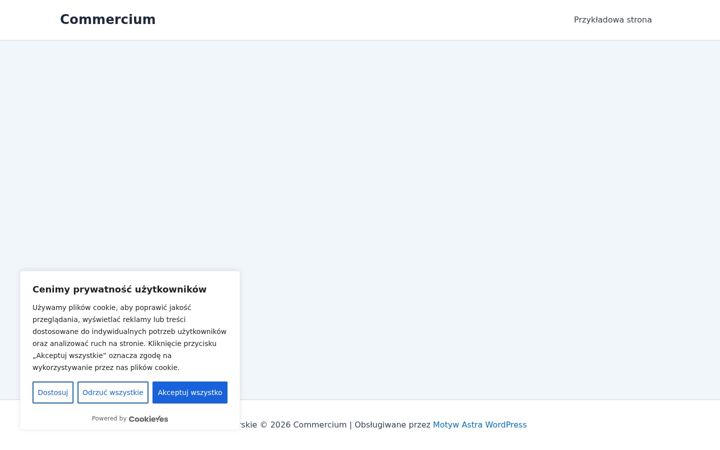Viewport: 720px width, 450px height.
Task: Open the Przykładowa strona menu item
Action: 613,20
